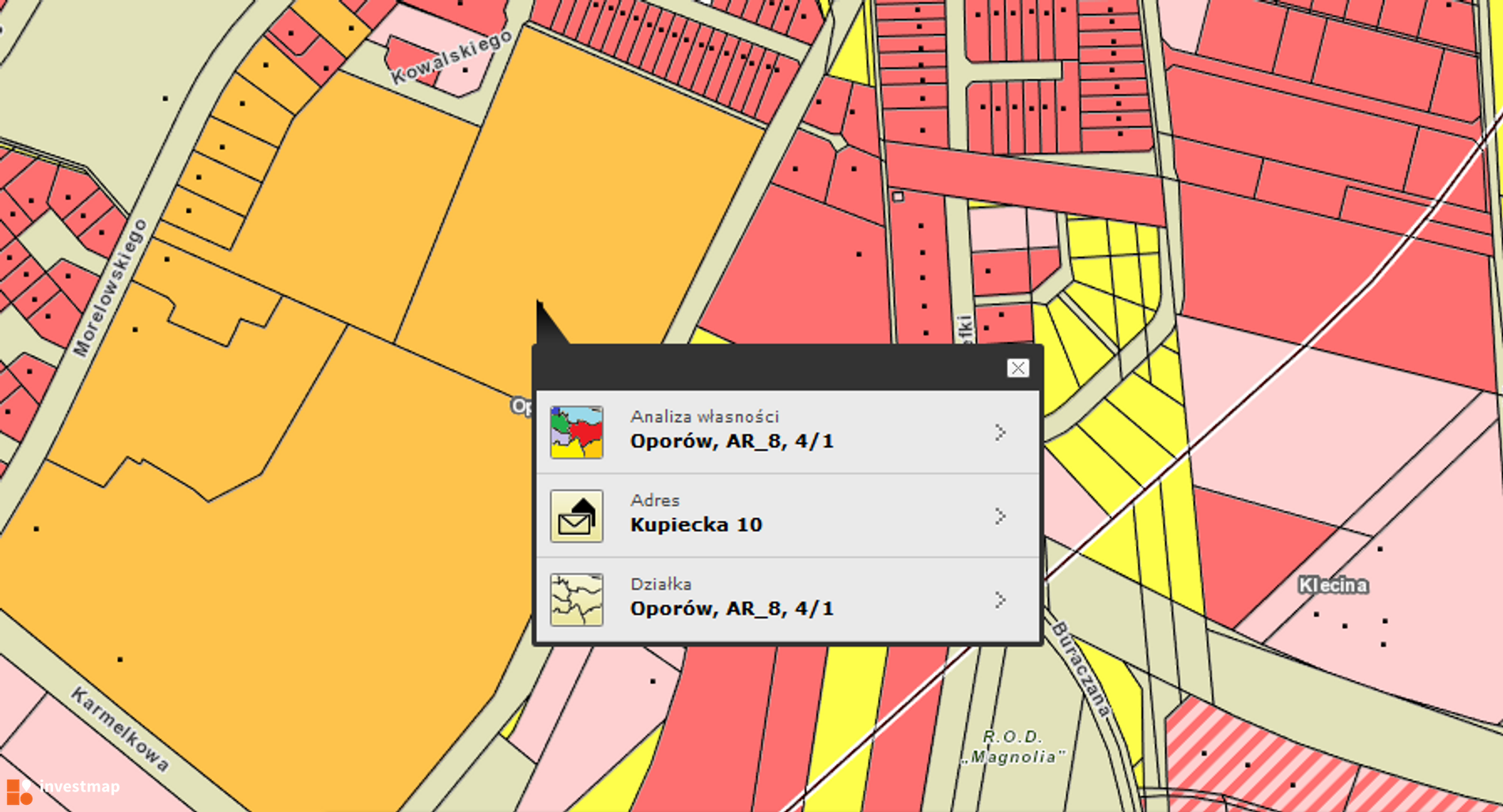
Task: Expand the Działka row chevron
Action: [1000, 600]
